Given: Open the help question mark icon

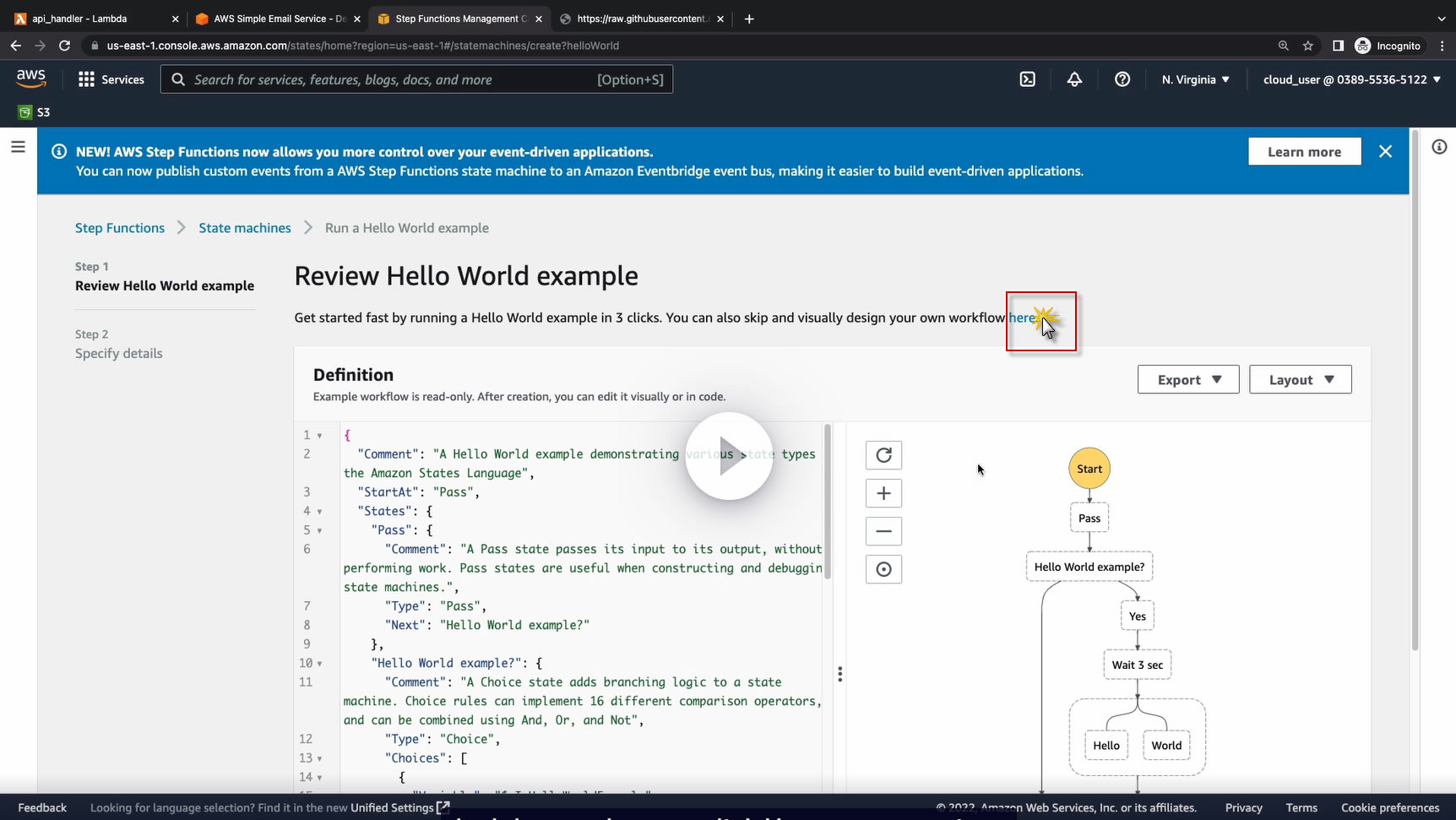Looking at the screenshot, I should [1122, 79].
